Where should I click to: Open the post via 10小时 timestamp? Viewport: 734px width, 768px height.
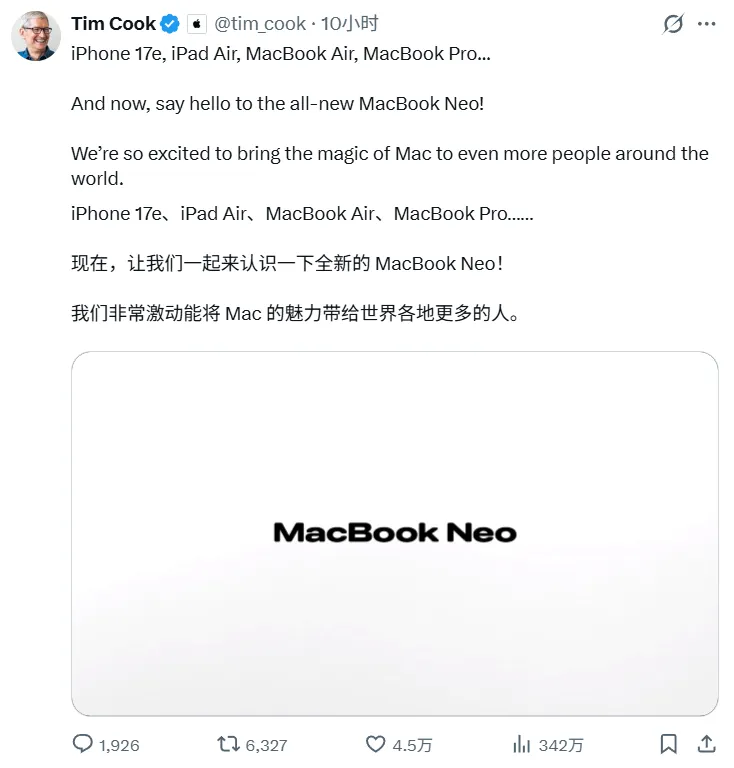coord(350,24)
